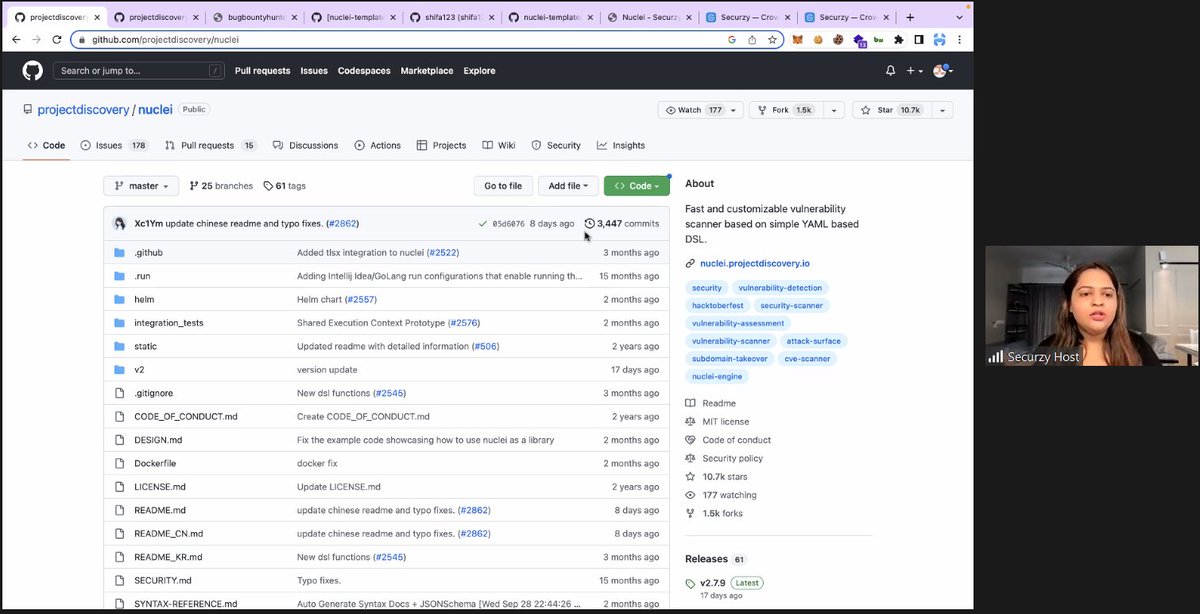This screenshot has height=614, width=1200.
Task: Open the Wiki repository tab
Action: tap(499, 145)
